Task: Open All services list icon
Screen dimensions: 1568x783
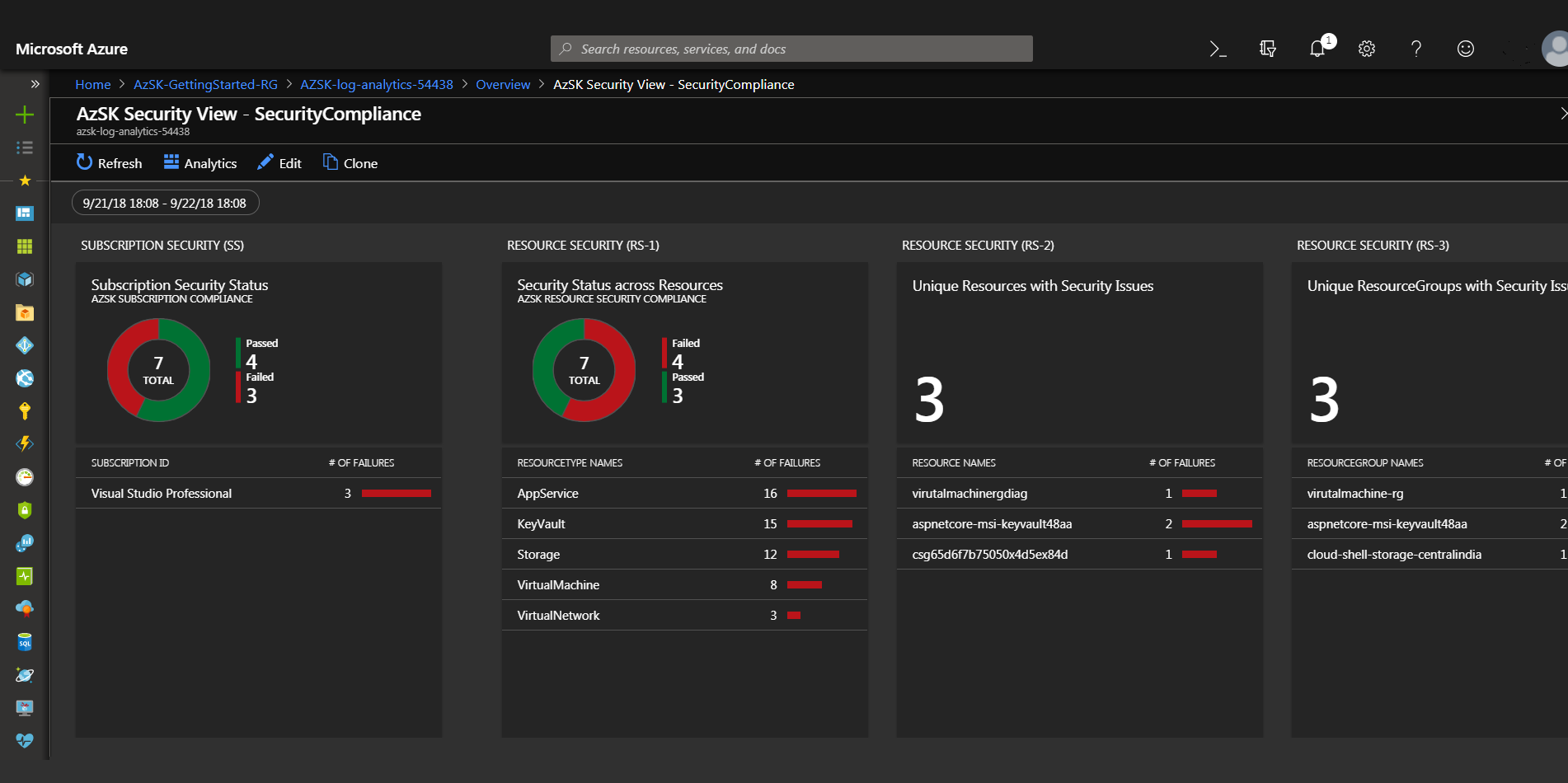Action: (25, 148)
